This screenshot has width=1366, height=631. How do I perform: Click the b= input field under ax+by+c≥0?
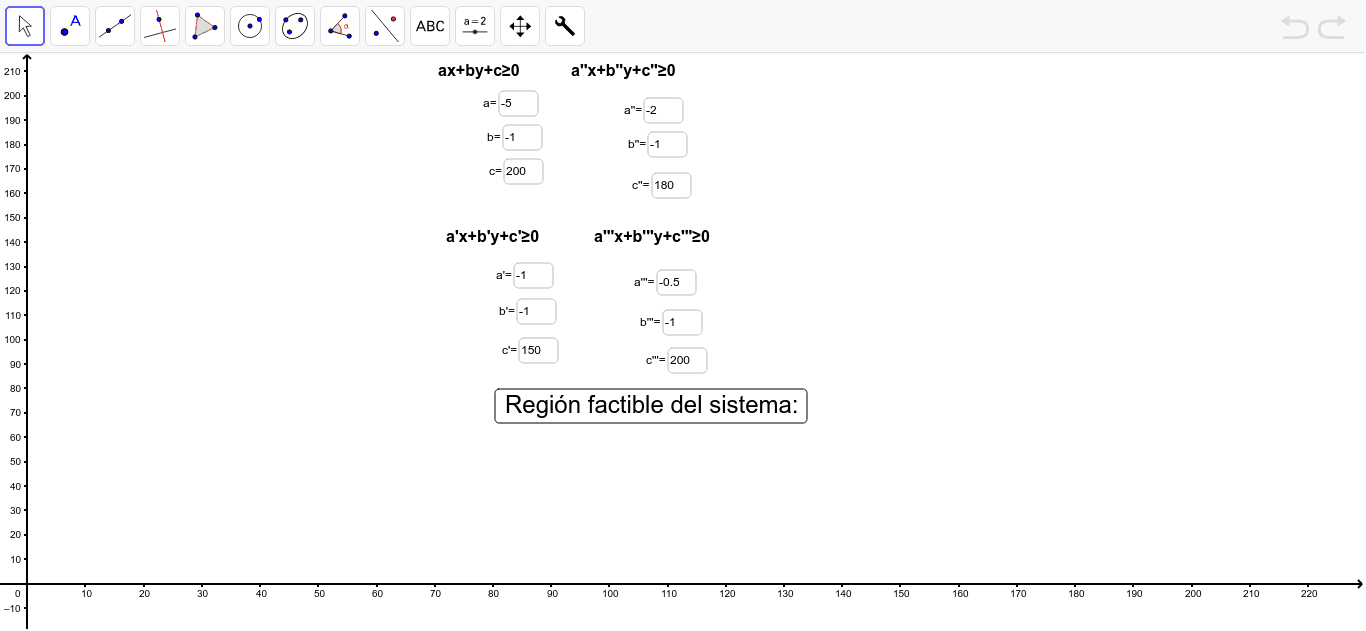[x=523, y=137]
